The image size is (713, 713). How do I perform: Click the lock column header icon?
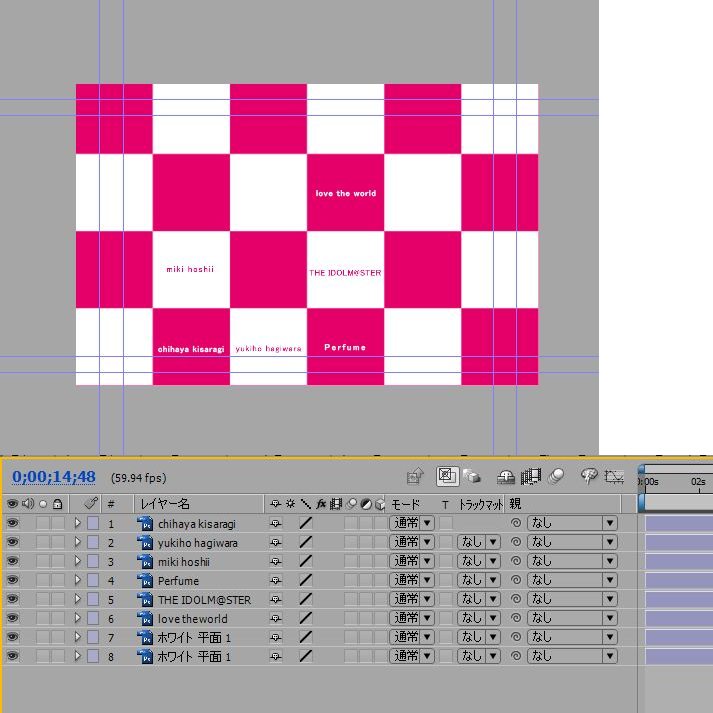click(x=57, y=504)
